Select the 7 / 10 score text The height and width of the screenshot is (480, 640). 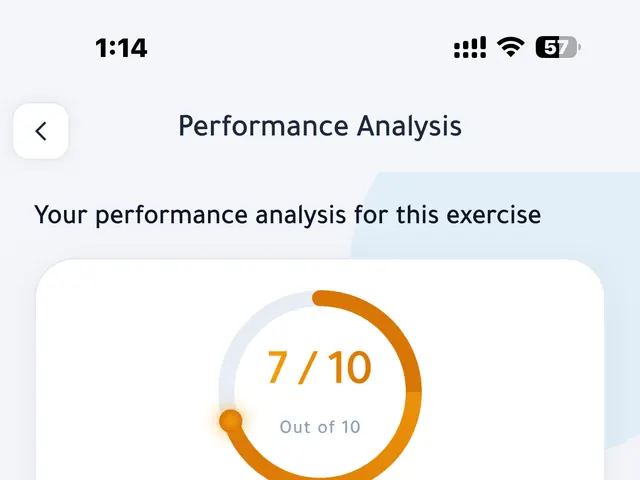pyautogui.click(x=320, y=367)
